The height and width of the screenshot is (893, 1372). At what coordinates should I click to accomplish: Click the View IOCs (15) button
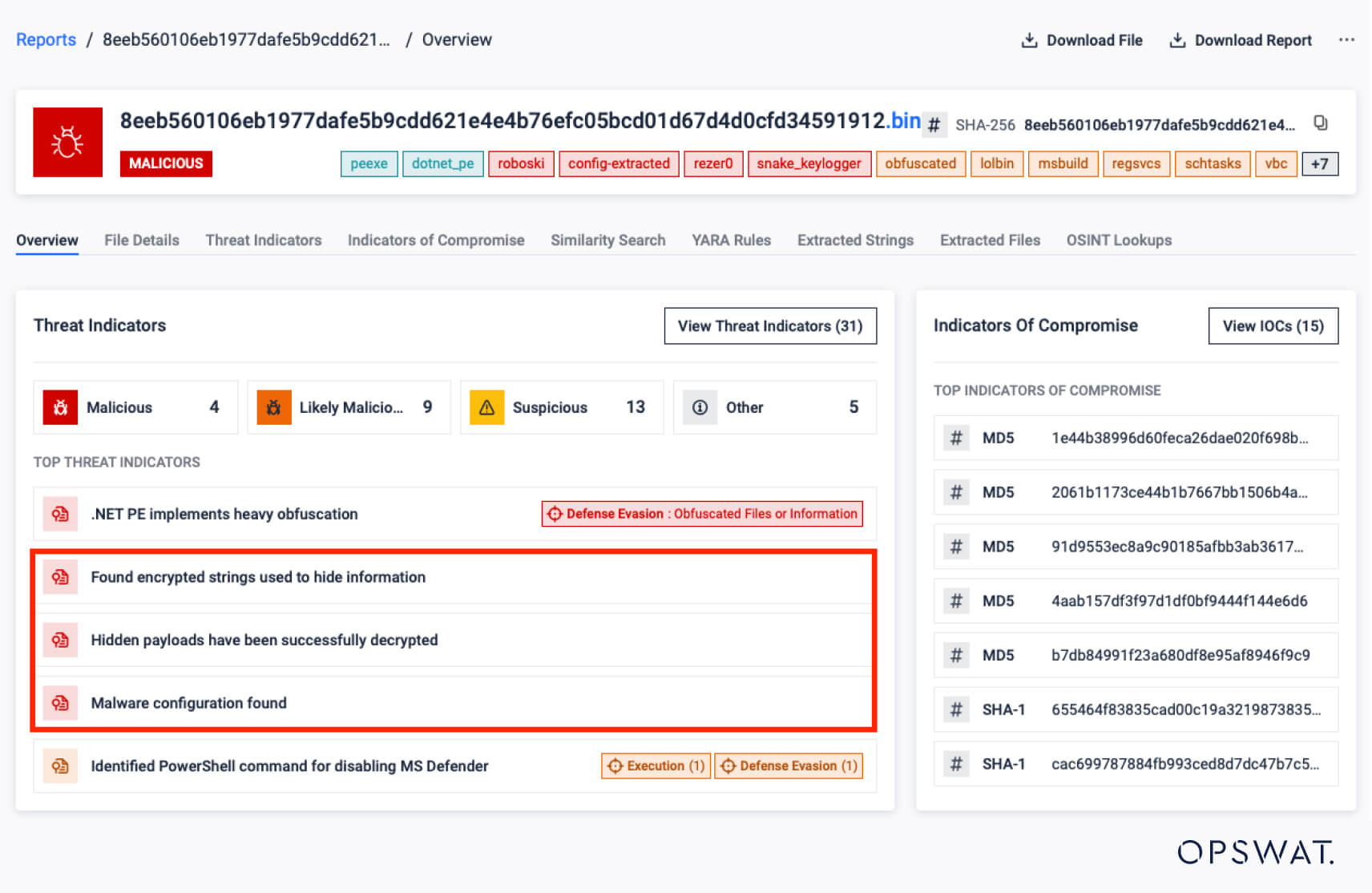point(1273,325)
